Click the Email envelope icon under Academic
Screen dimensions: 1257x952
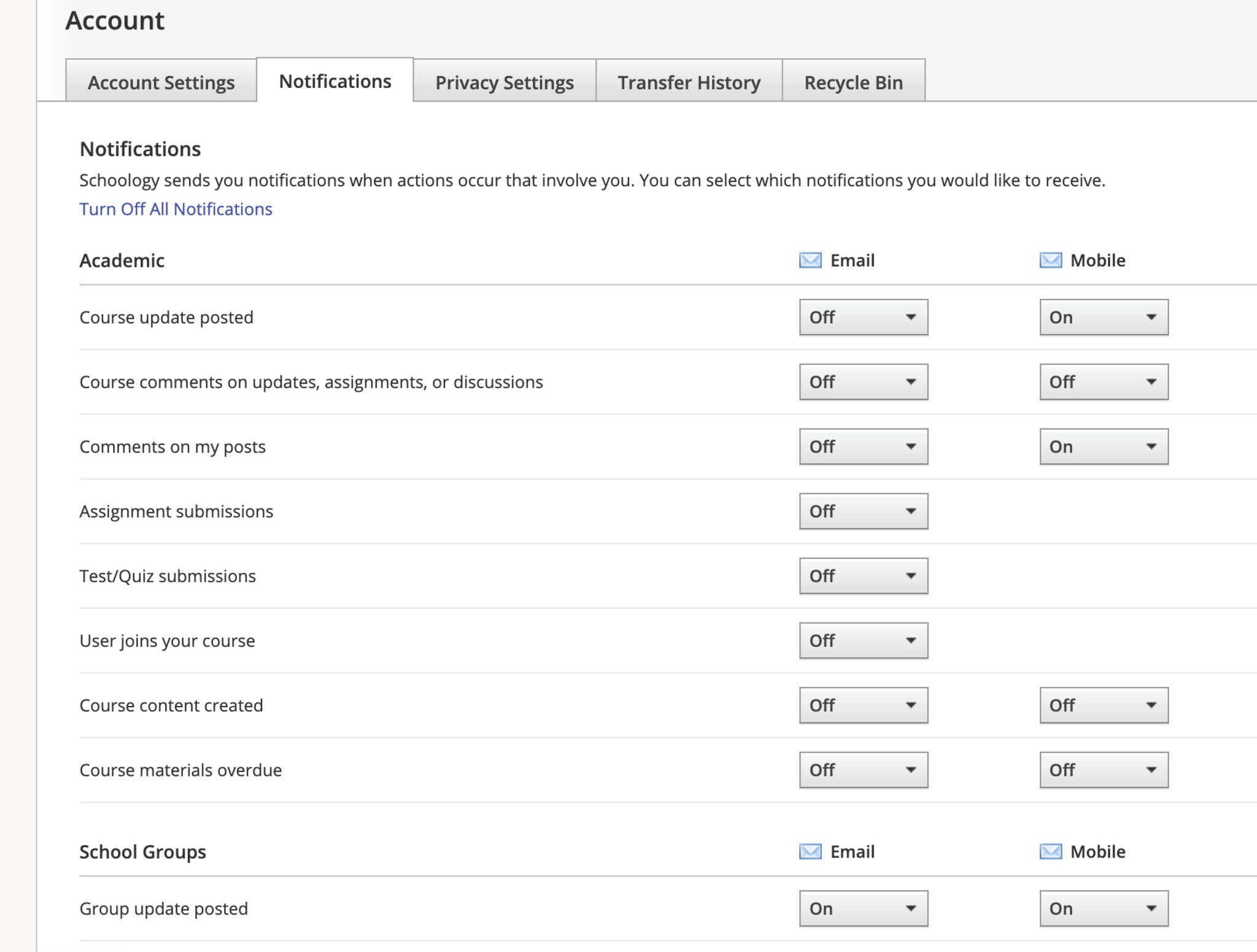[x=810, y=260]
